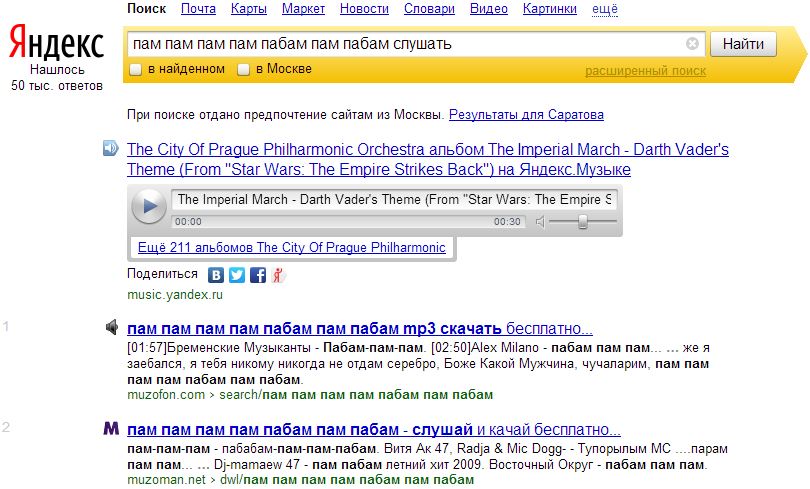Share via Ya.ru icon
The width and height of the screenshot is (810, 489).
click(x=278, y=275)
